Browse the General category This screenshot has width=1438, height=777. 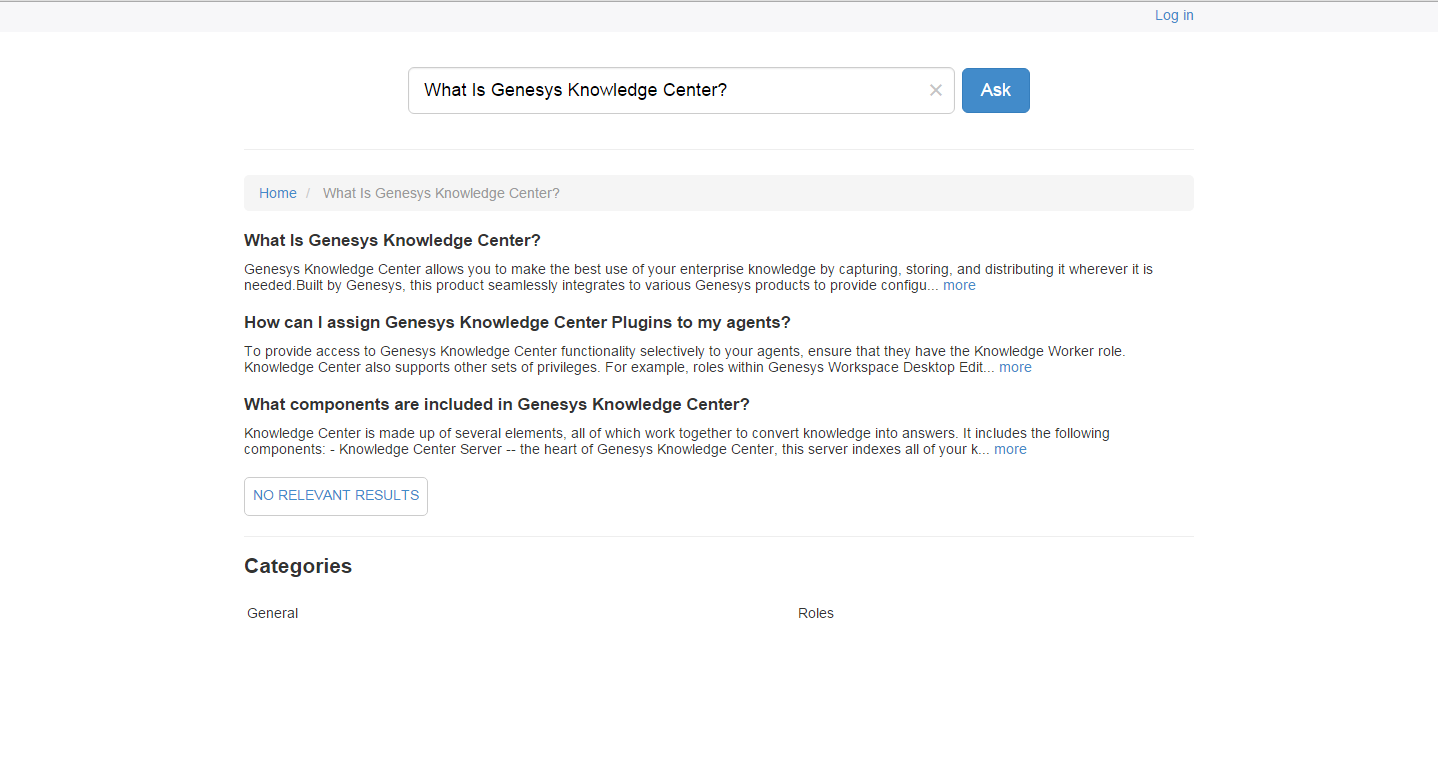(272, 613)
